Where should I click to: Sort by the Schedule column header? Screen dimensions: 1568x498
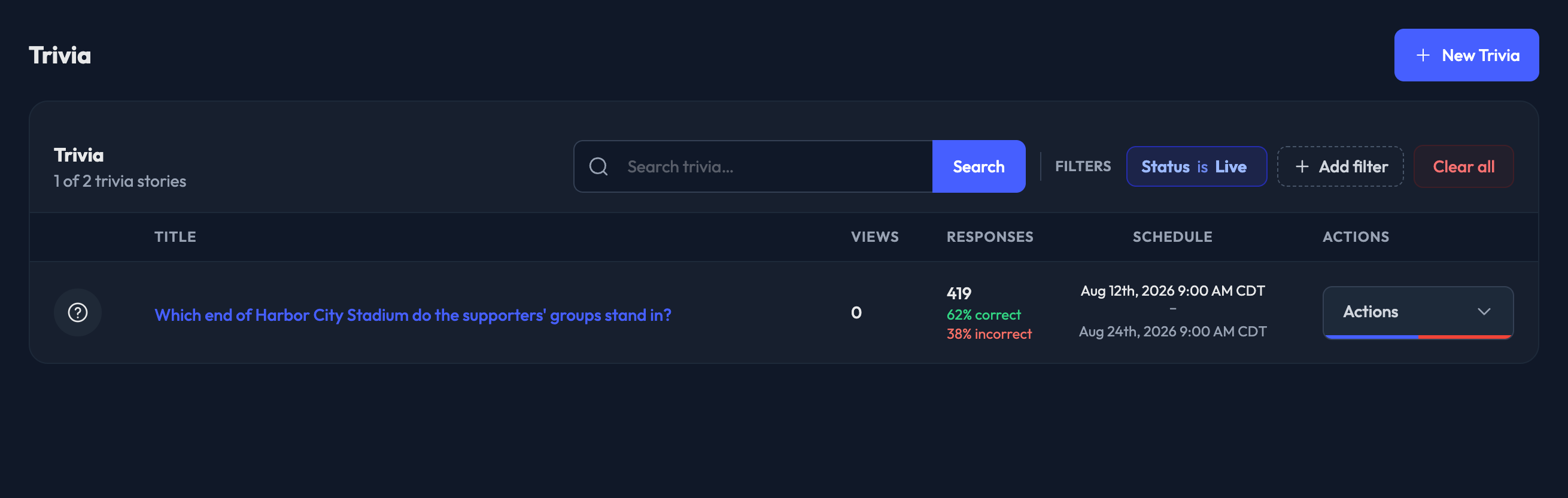(x=1172, y=237)
